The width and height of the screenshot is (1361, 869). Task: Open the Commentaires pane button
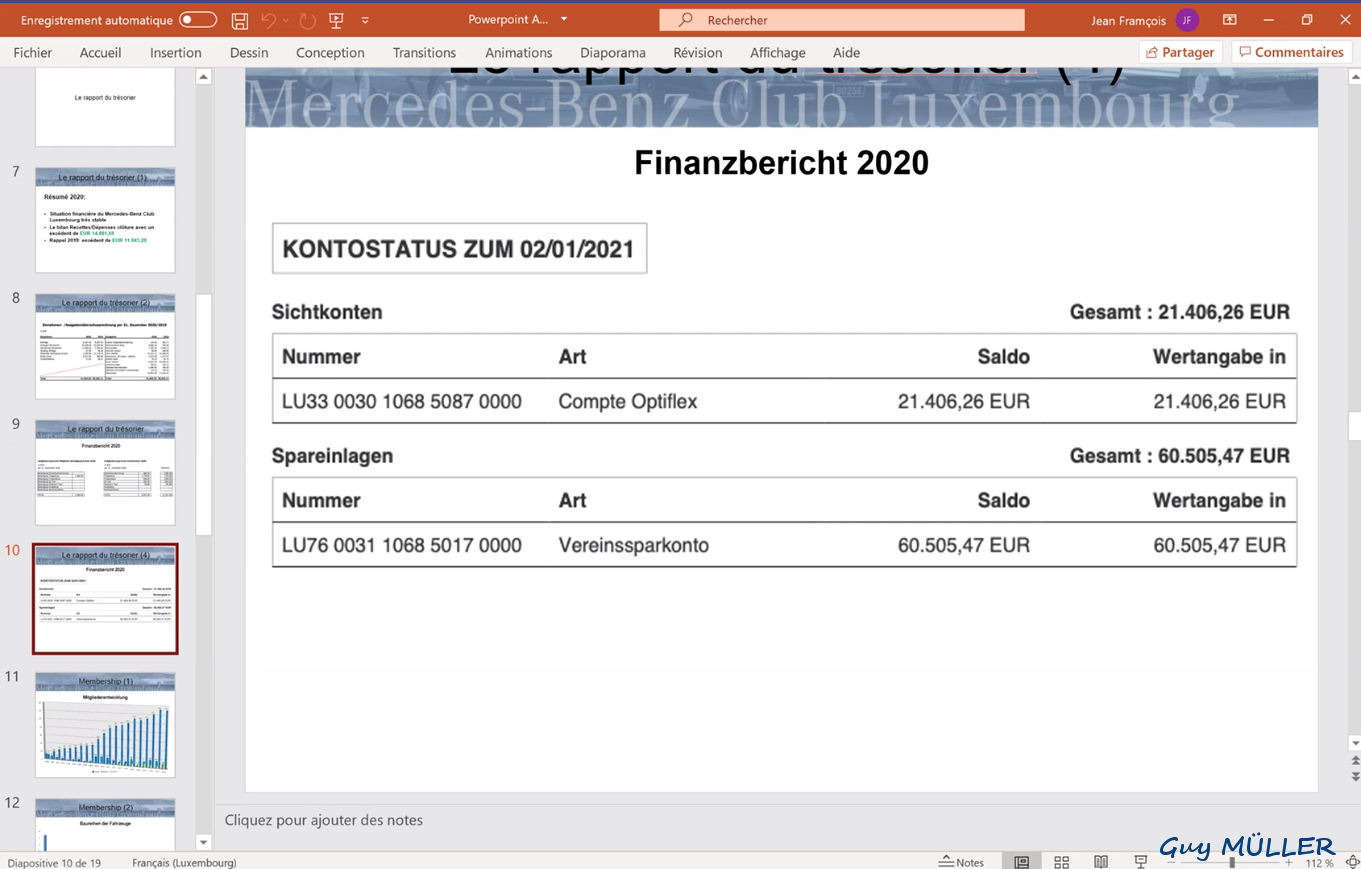pyautogui.click(x=1291, y=52)
